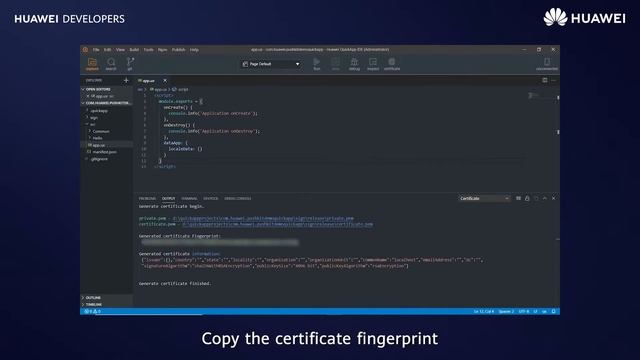Open the View menu
Image resolution: width=640 pixels, height=360 pixels.
(120, 50)
